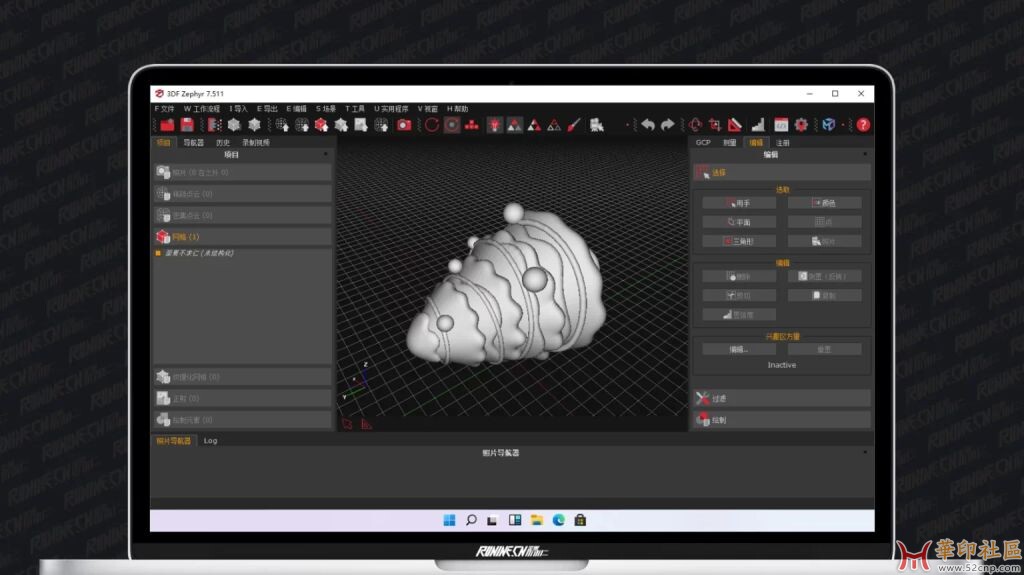Switch to the 导航器 tab
Image resolution: width=1024 pixels, height=575 pixels.
tap(193, 142)
